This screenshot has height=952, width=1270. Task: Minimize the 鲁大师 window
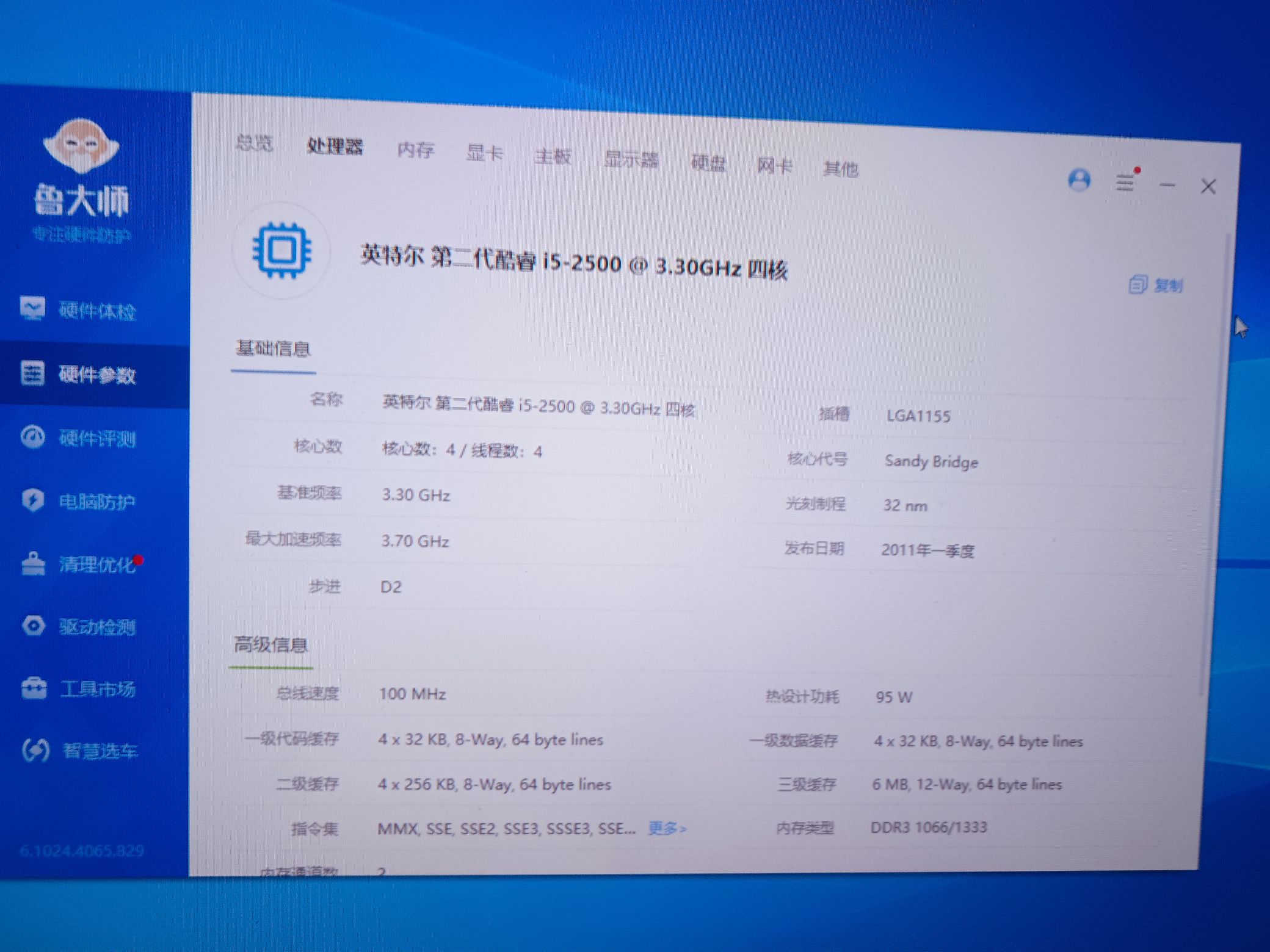(1167, 185)
